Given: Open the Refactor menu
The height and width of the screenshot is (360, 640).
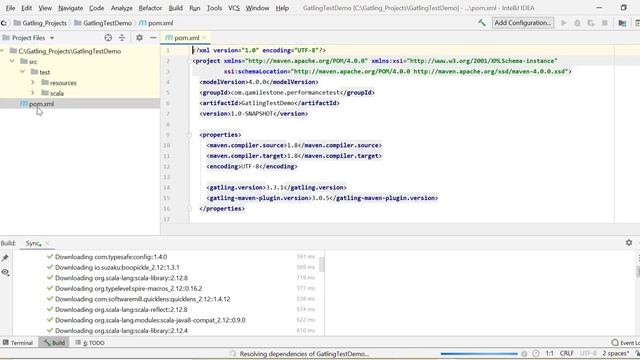Looking at the screenshot, I should pos(150,8).
